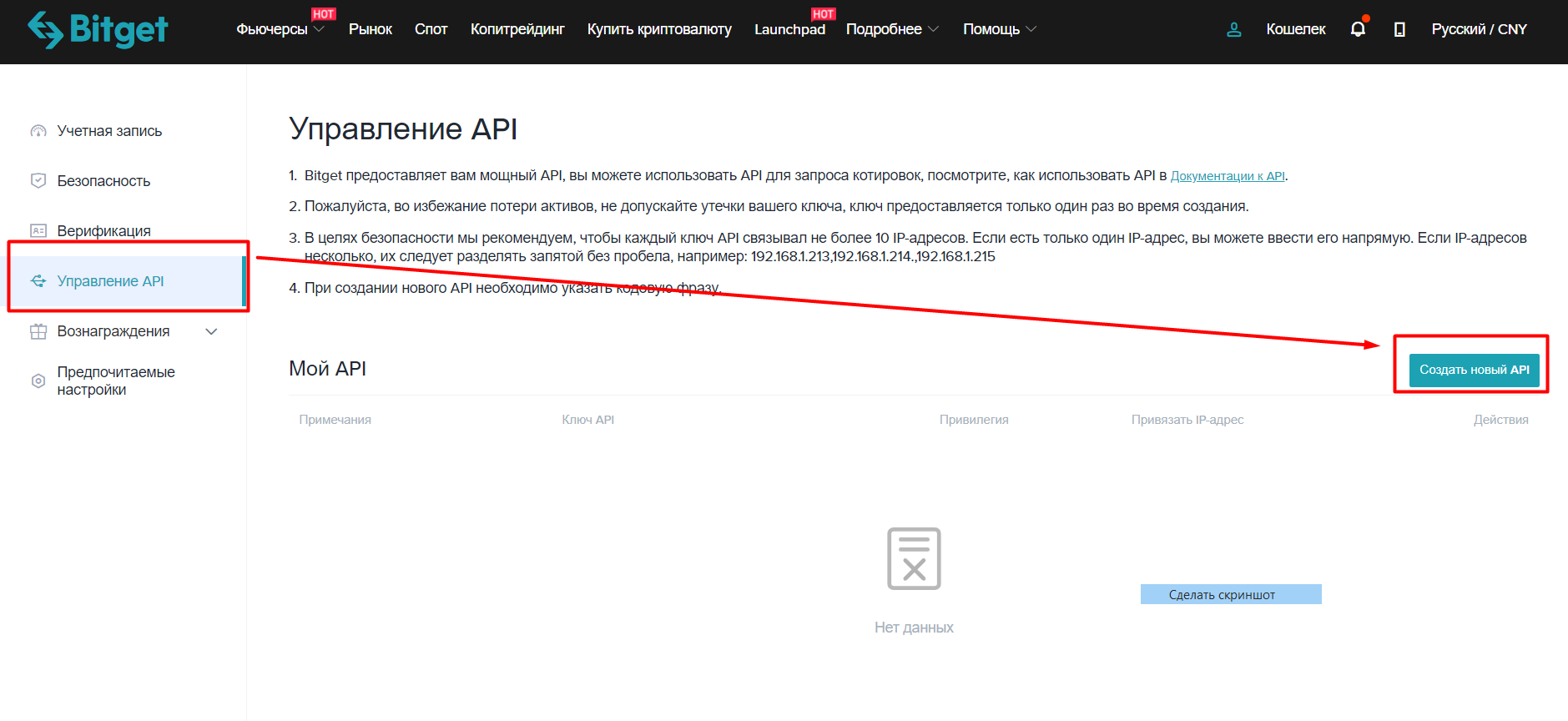Select Вознаграждения in sidebar
This screenshot has width=1568, height=721.
click(113, 331)
